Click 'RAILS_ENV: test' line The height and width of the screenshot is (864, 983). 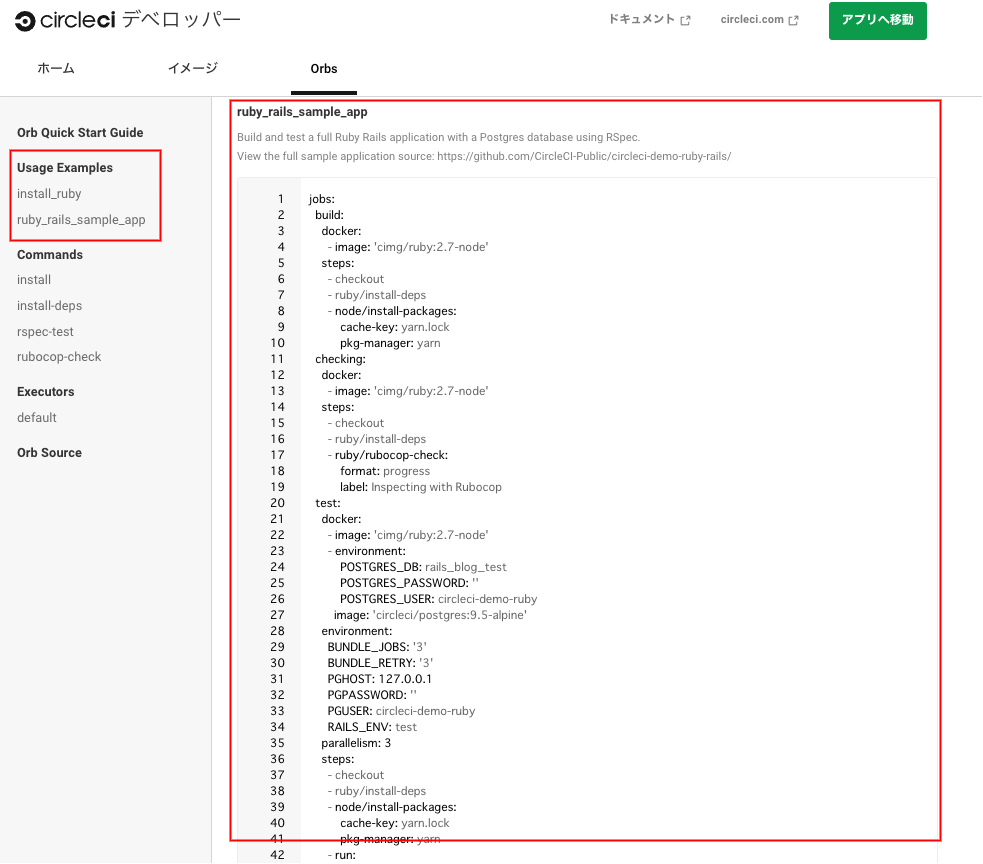[x=372, y=727]
